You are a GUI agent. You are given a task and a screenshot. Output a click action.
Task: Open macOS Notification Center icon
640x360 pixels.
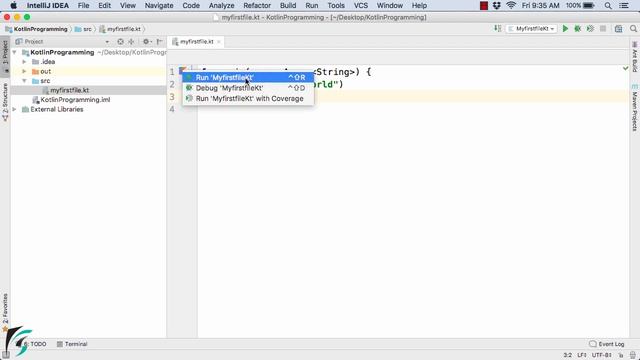[624, 6]
